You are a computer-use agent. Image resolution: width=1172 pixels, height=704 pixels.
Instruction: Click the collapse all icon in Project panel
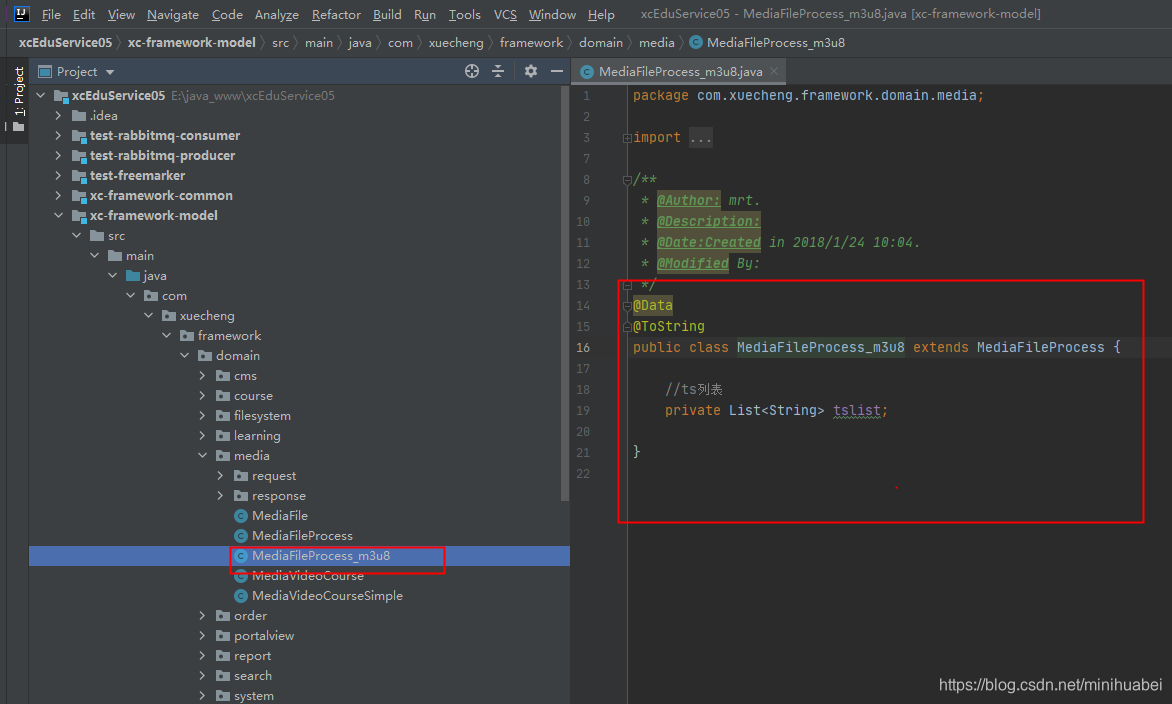coord(498,71)
